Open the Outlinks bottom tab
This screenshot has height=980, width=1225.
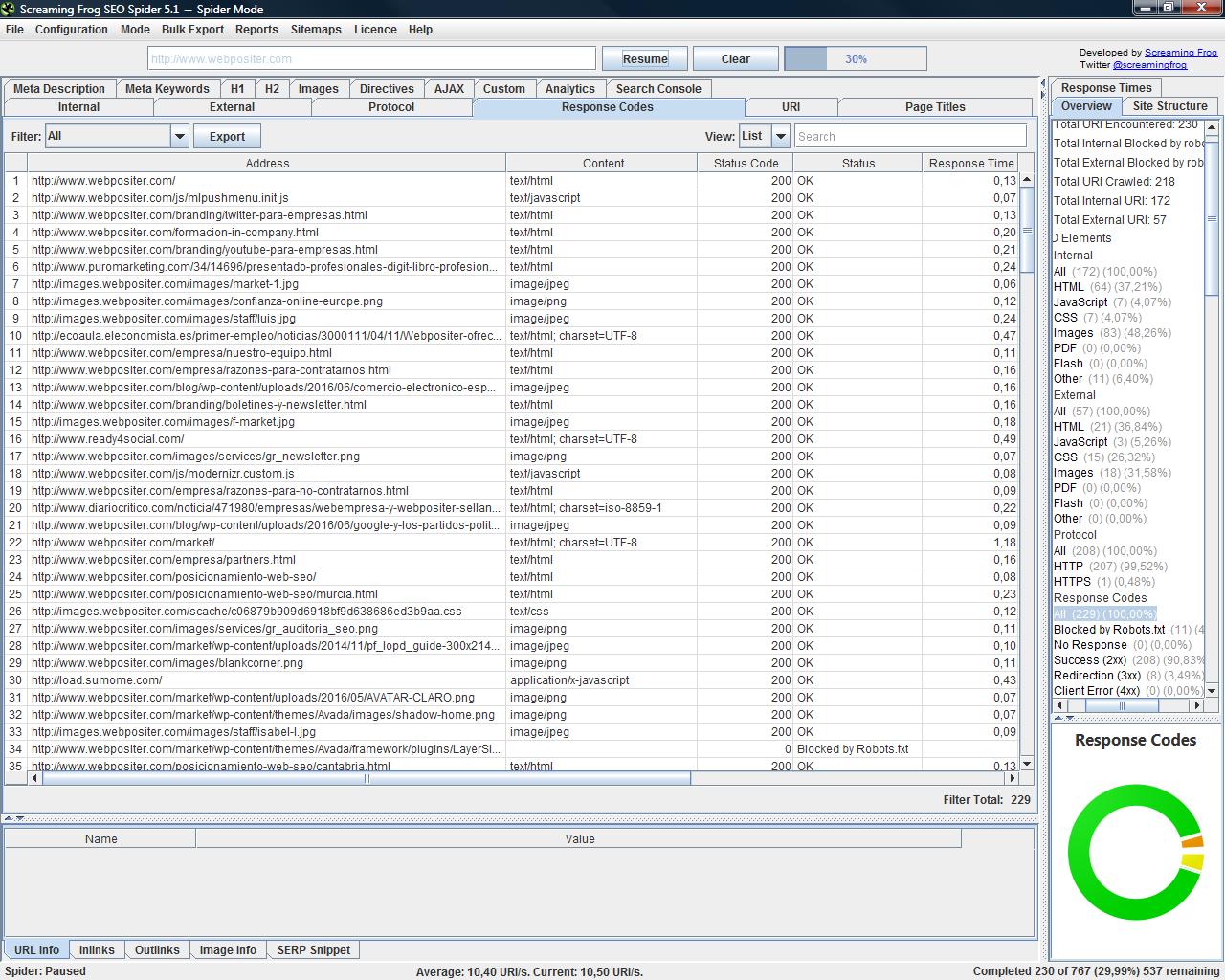157,950
